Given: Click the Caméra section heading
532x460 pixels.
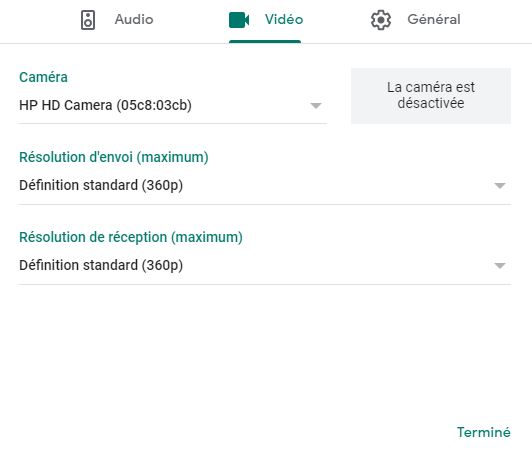Looking at the screenshot, I should (43, 77).
